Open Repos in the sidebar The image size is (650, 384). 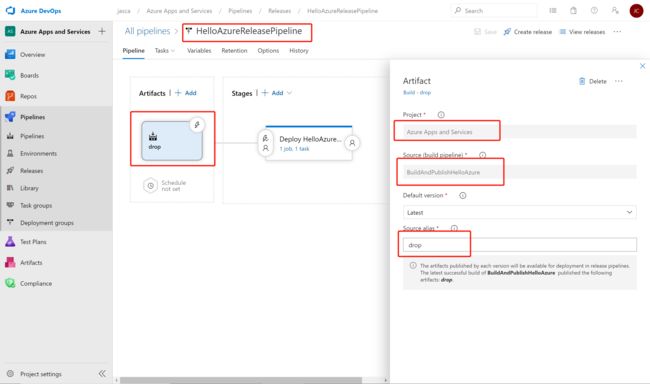[x=28, y=96]
